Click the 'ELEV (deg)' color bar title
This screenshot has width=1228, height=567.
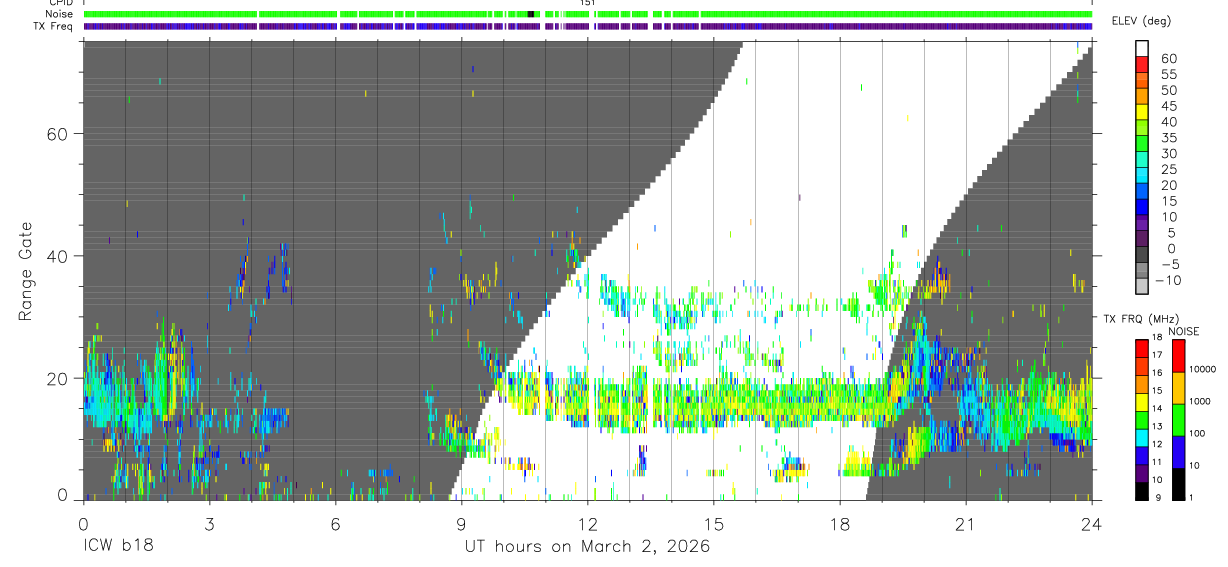pyautogui.click(x=1142, y=21)
